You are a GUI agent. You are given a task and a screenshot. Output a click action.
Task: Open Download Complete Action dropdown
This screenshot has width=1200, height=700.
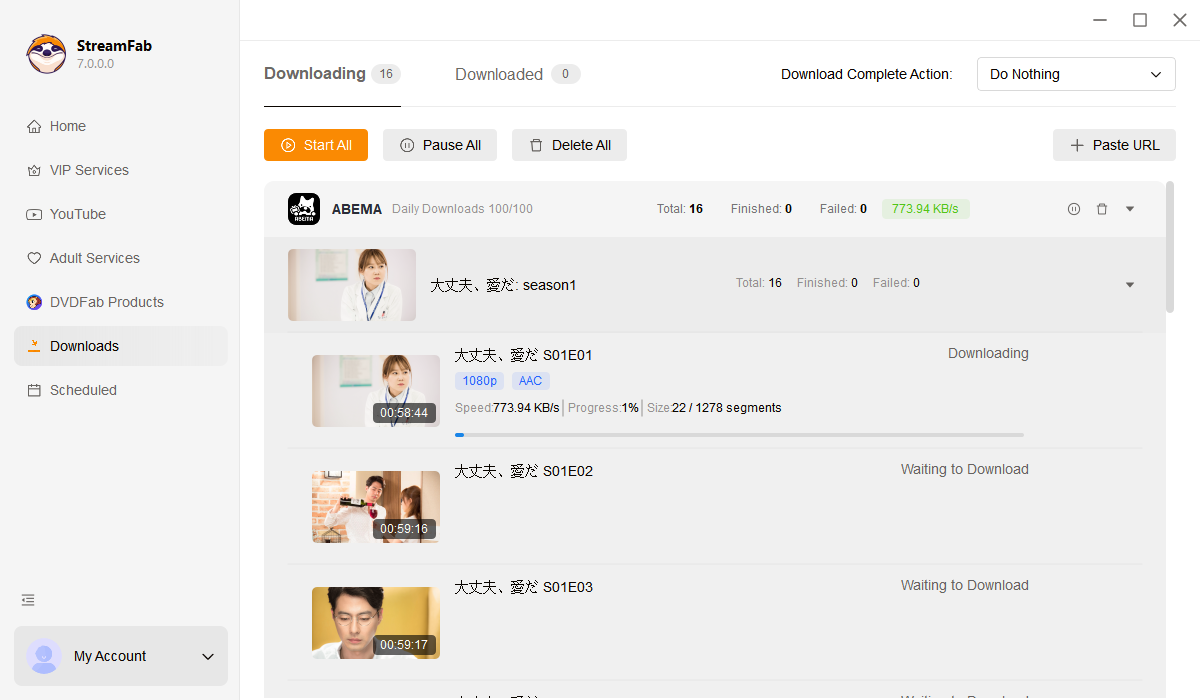pyautogui.click(x=1076, y=74)
